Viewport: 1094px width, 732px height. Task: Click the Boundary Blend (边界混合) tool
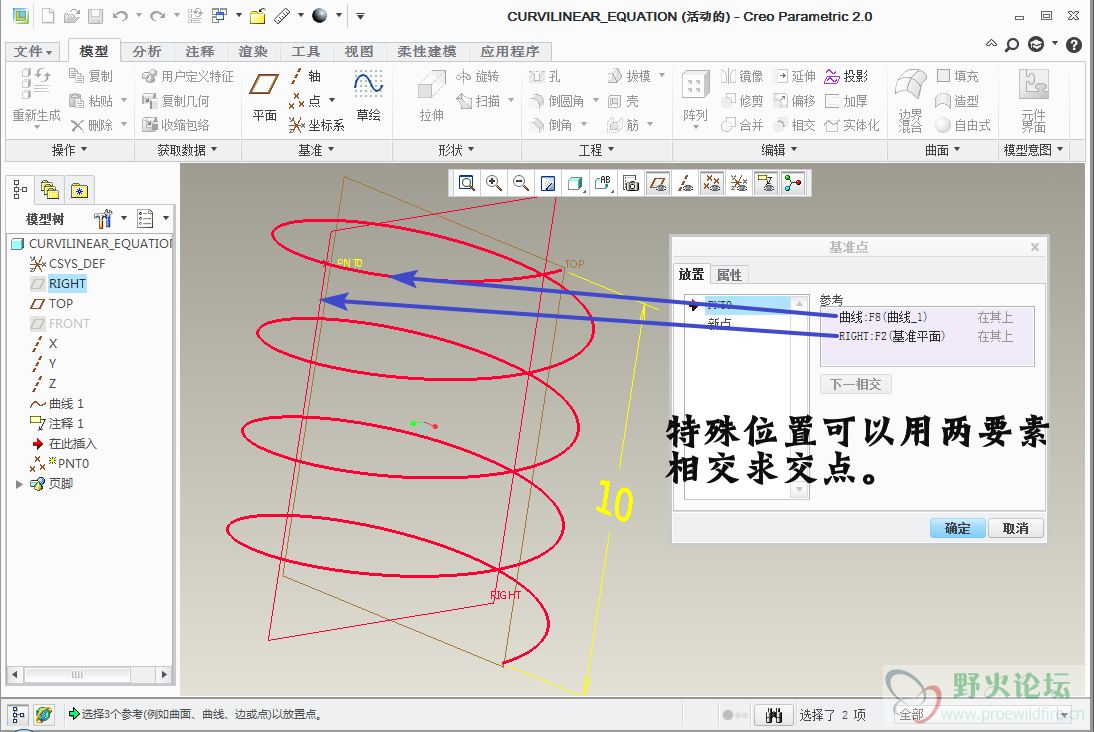pos(911,100)
